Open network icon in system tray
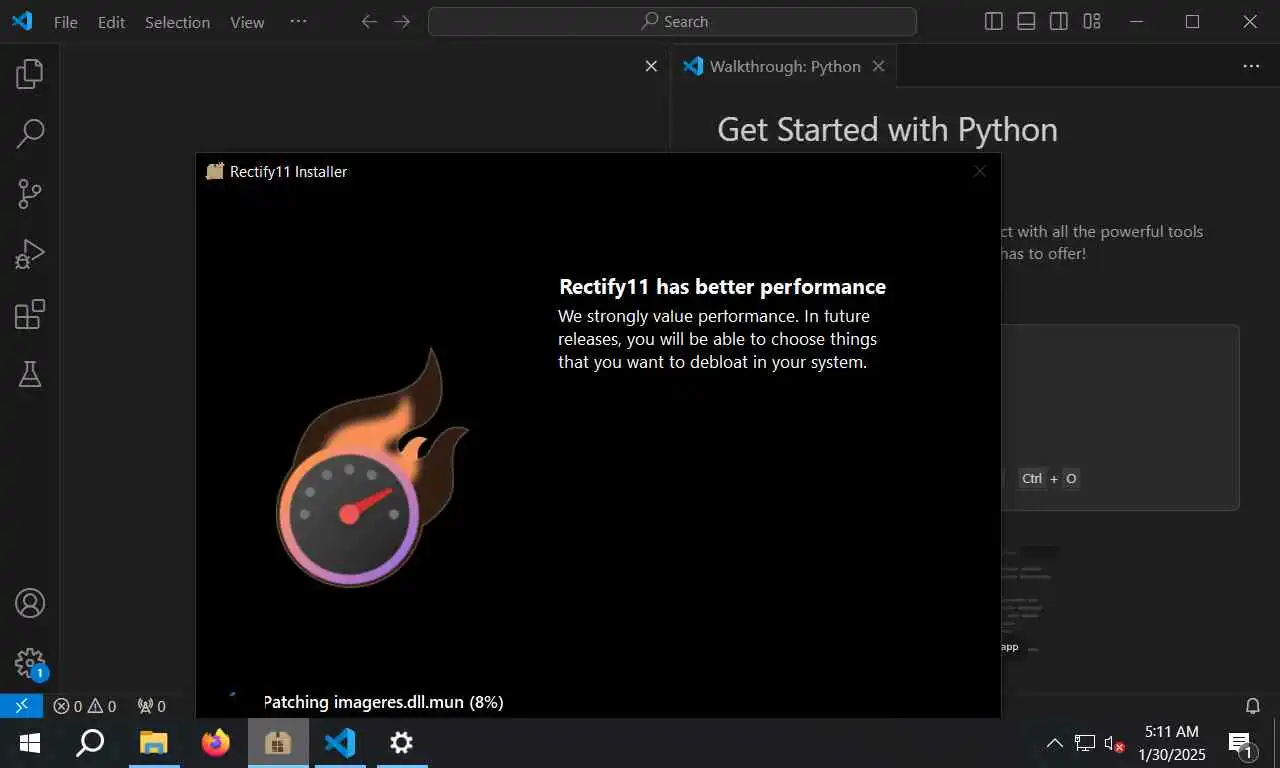 [1085, 743]
